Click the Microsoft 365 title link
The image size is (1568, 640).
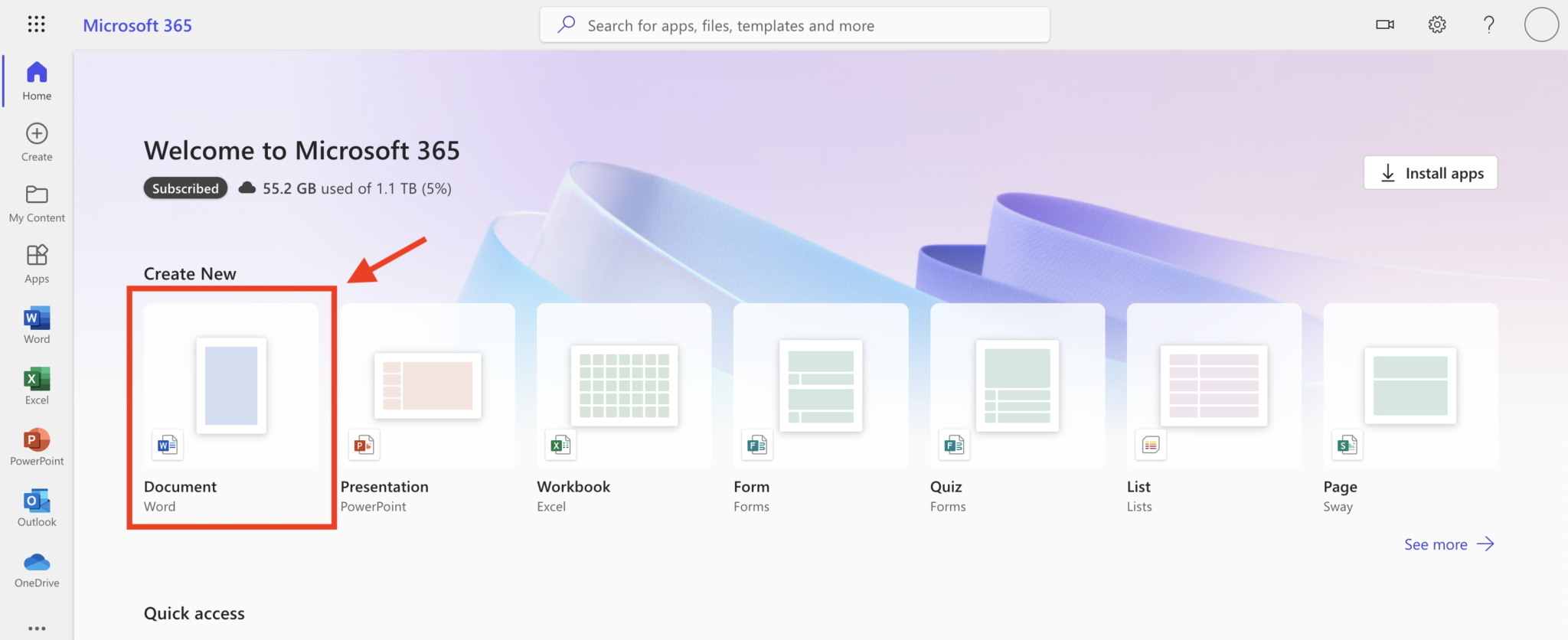(x=137, y=25)
